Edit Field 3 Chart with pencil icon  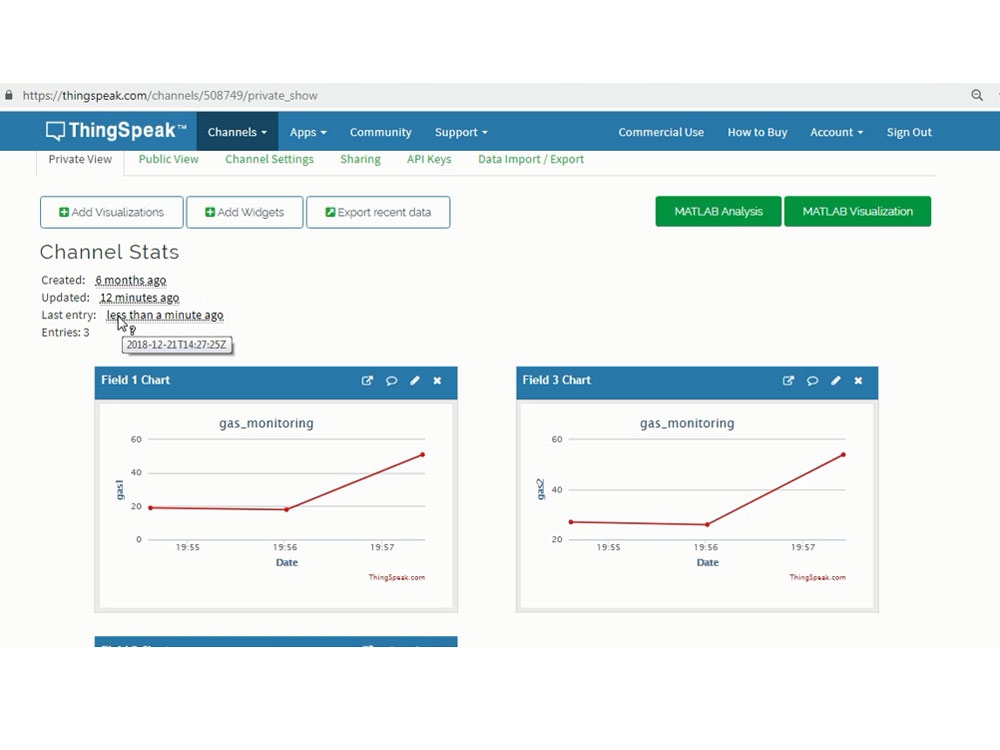835,380
